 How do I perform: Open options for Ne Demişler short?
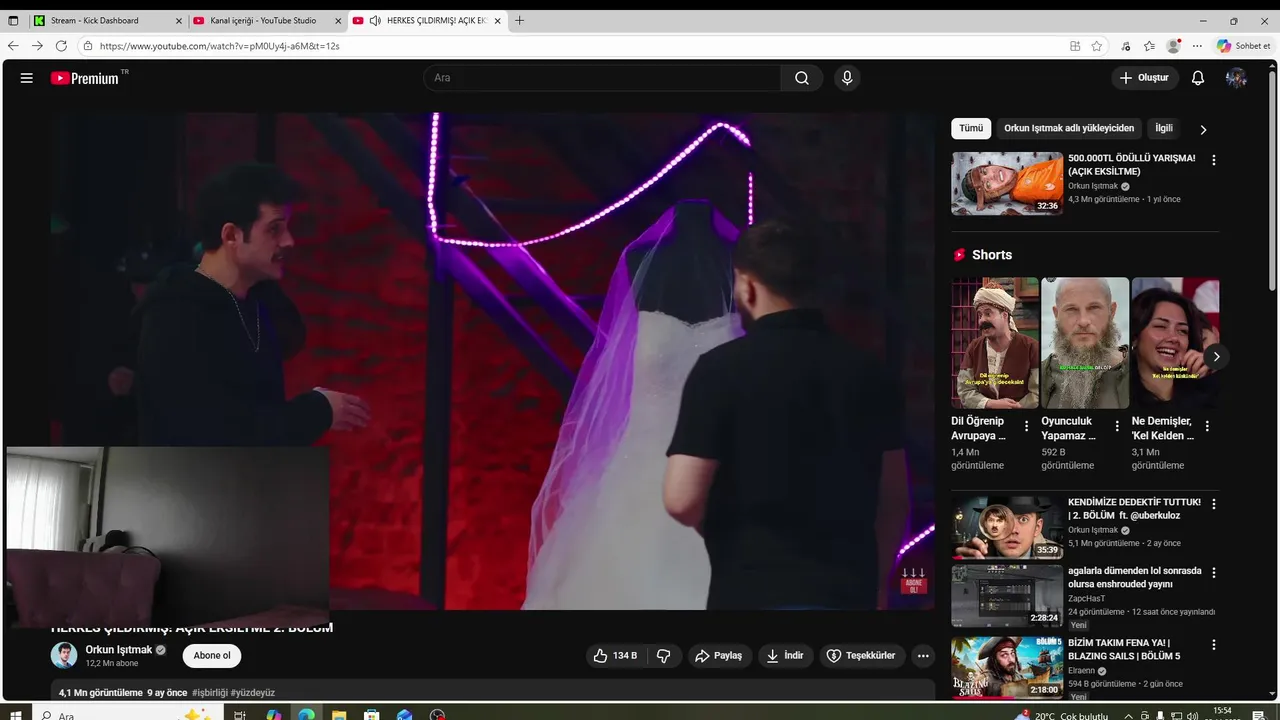pos(1207,426)
